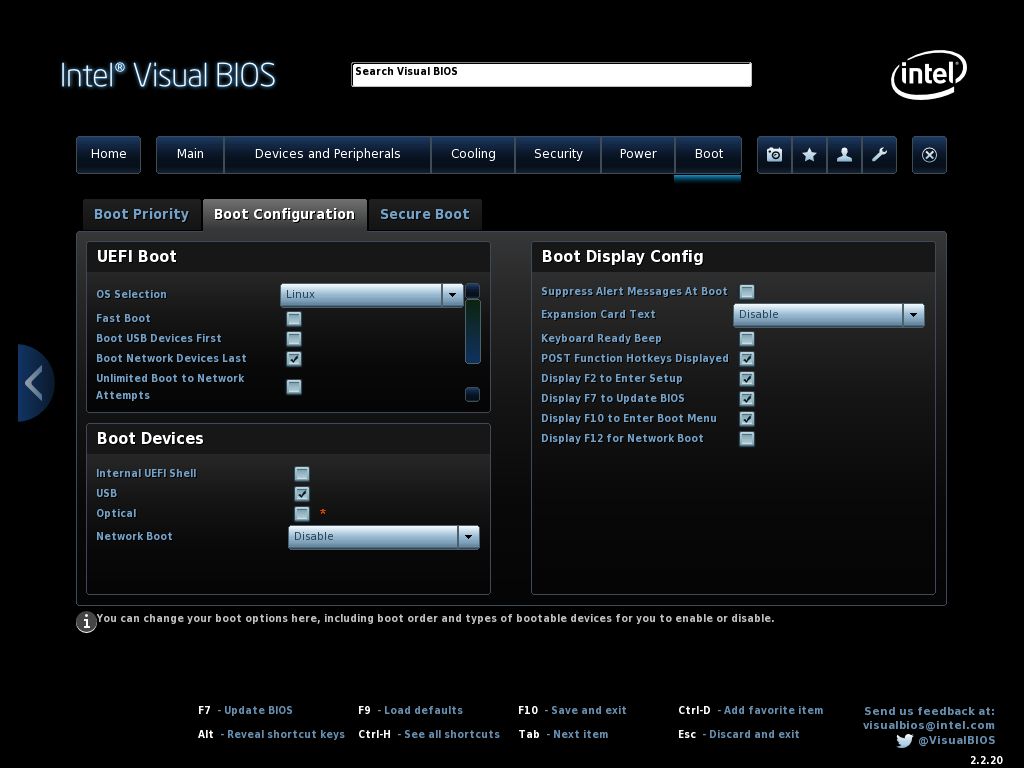
Task: Toggle Unlimited Boot to Network Attempts
Action: tap(294, 387)
